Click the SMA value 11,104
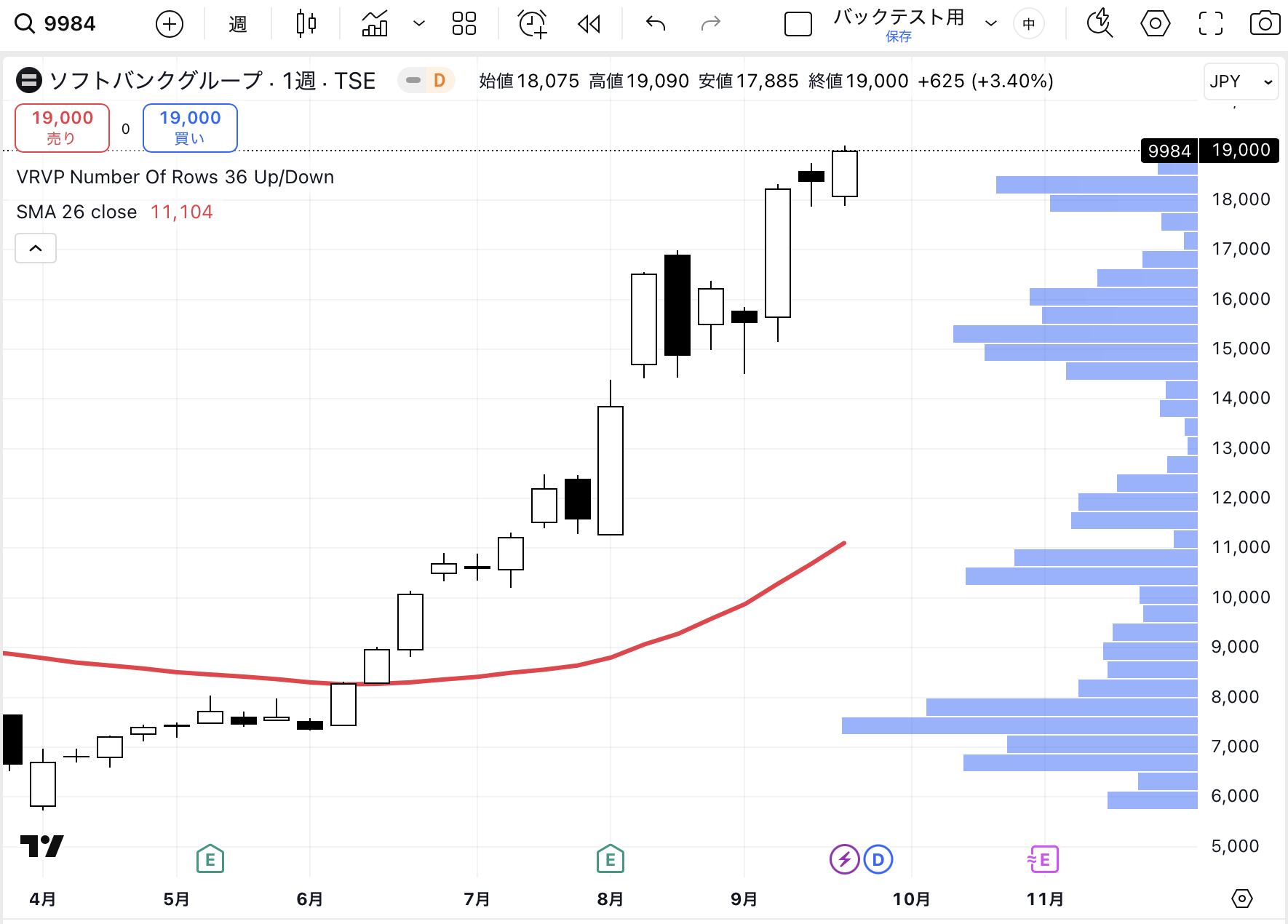Viewport: 1288px width, 924px height. (181, 212)
